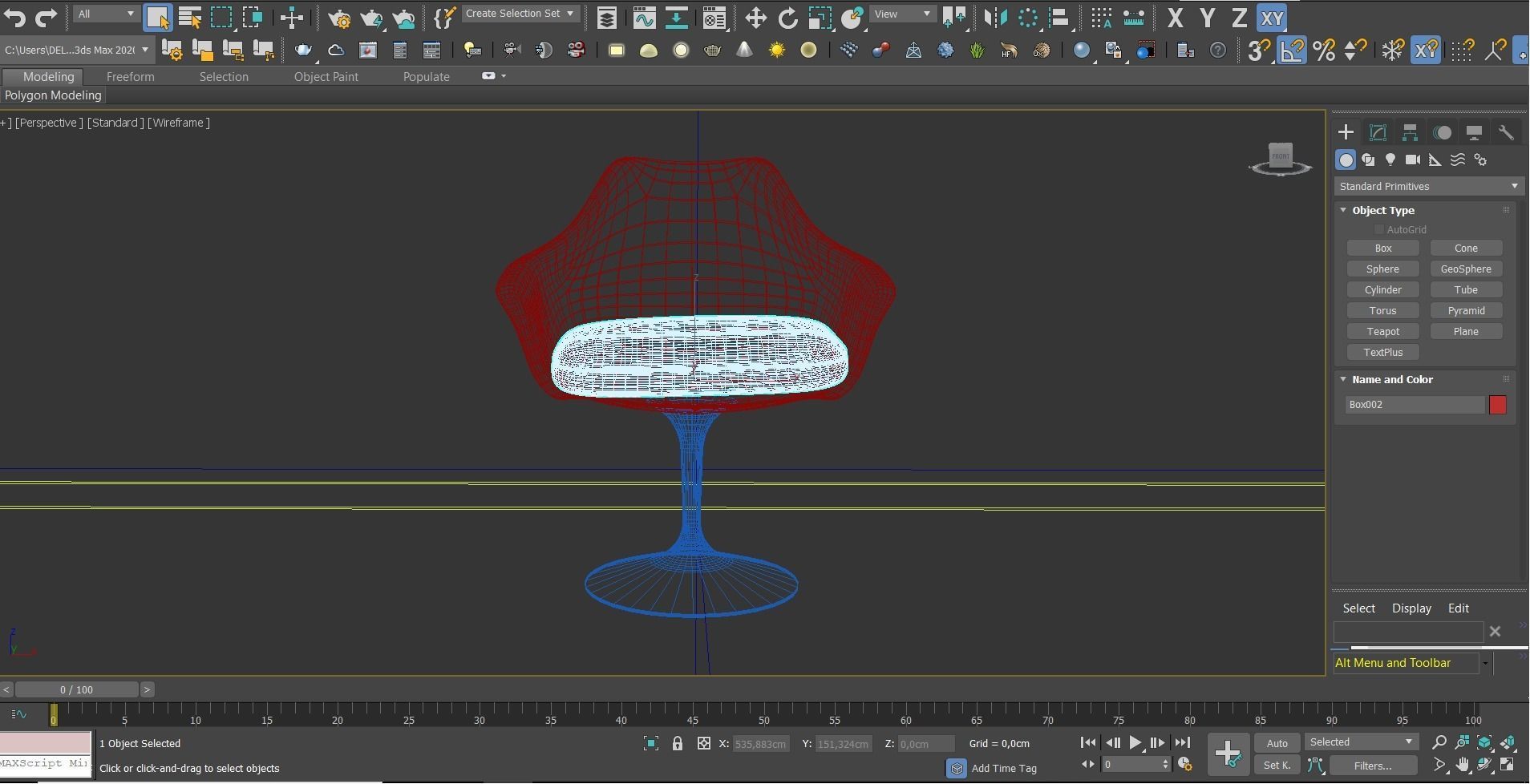Select the Scale tool

point(820,17)
